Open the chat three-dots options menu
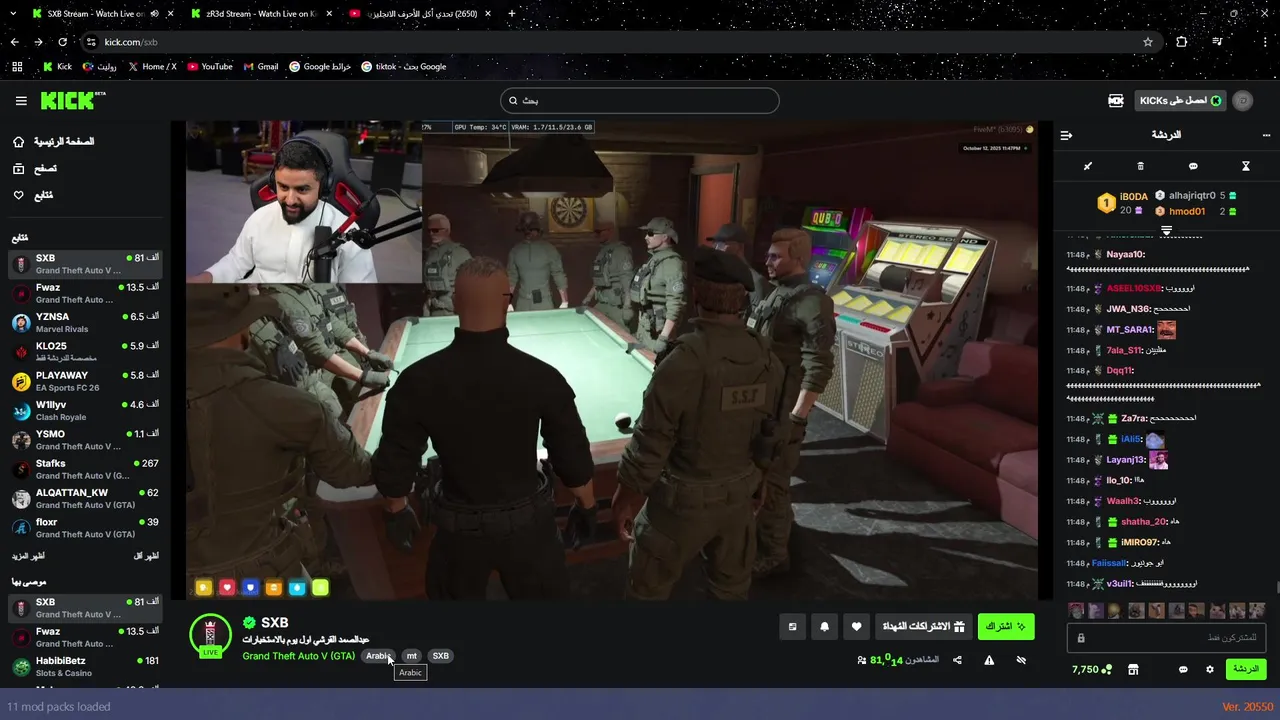This screenshot has height=720, width=1280. [x=1266, y=135]
